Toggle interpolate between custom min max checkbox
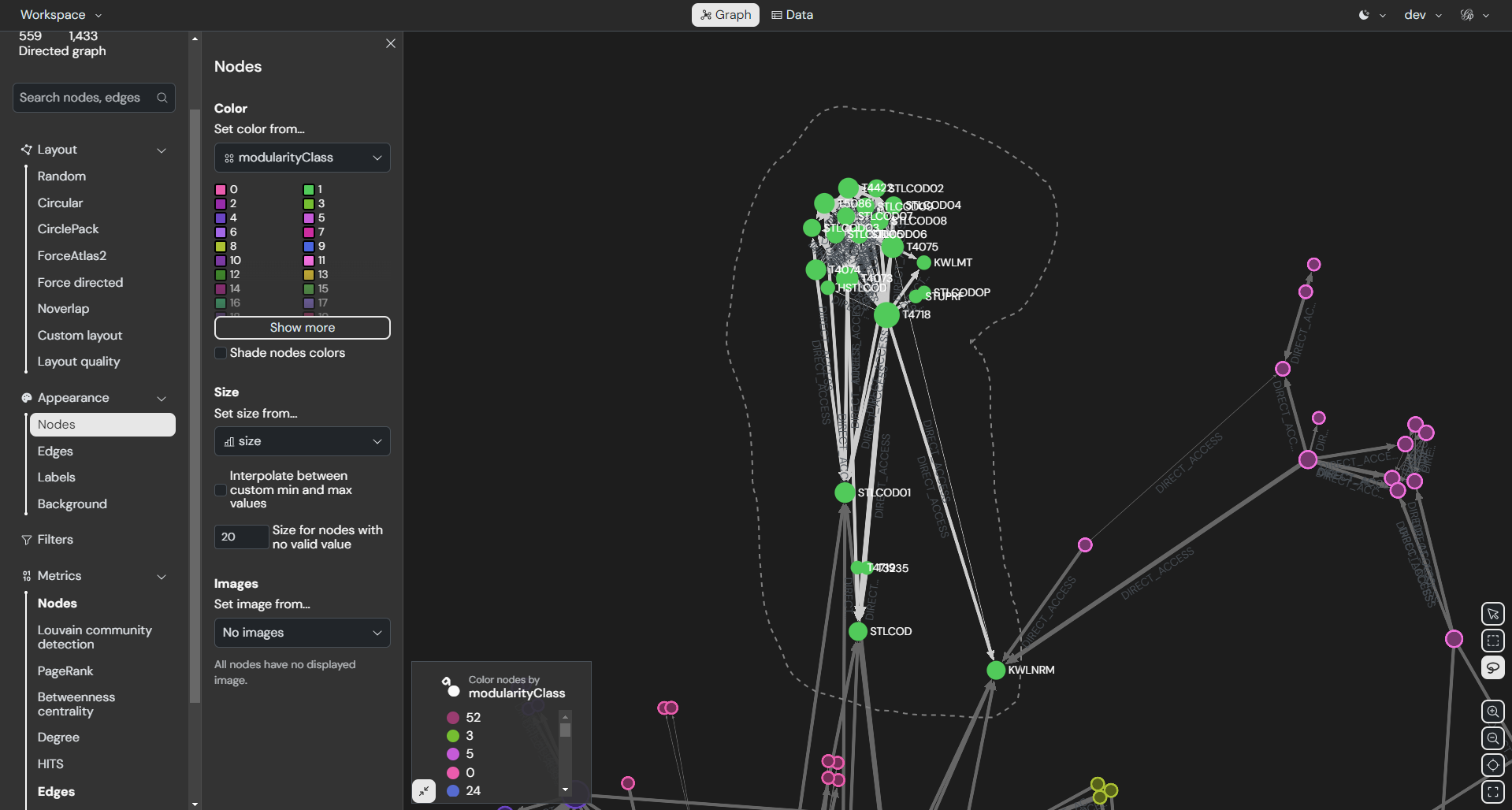This screenshot has height=810, width=1512. (x=221, y=490)
